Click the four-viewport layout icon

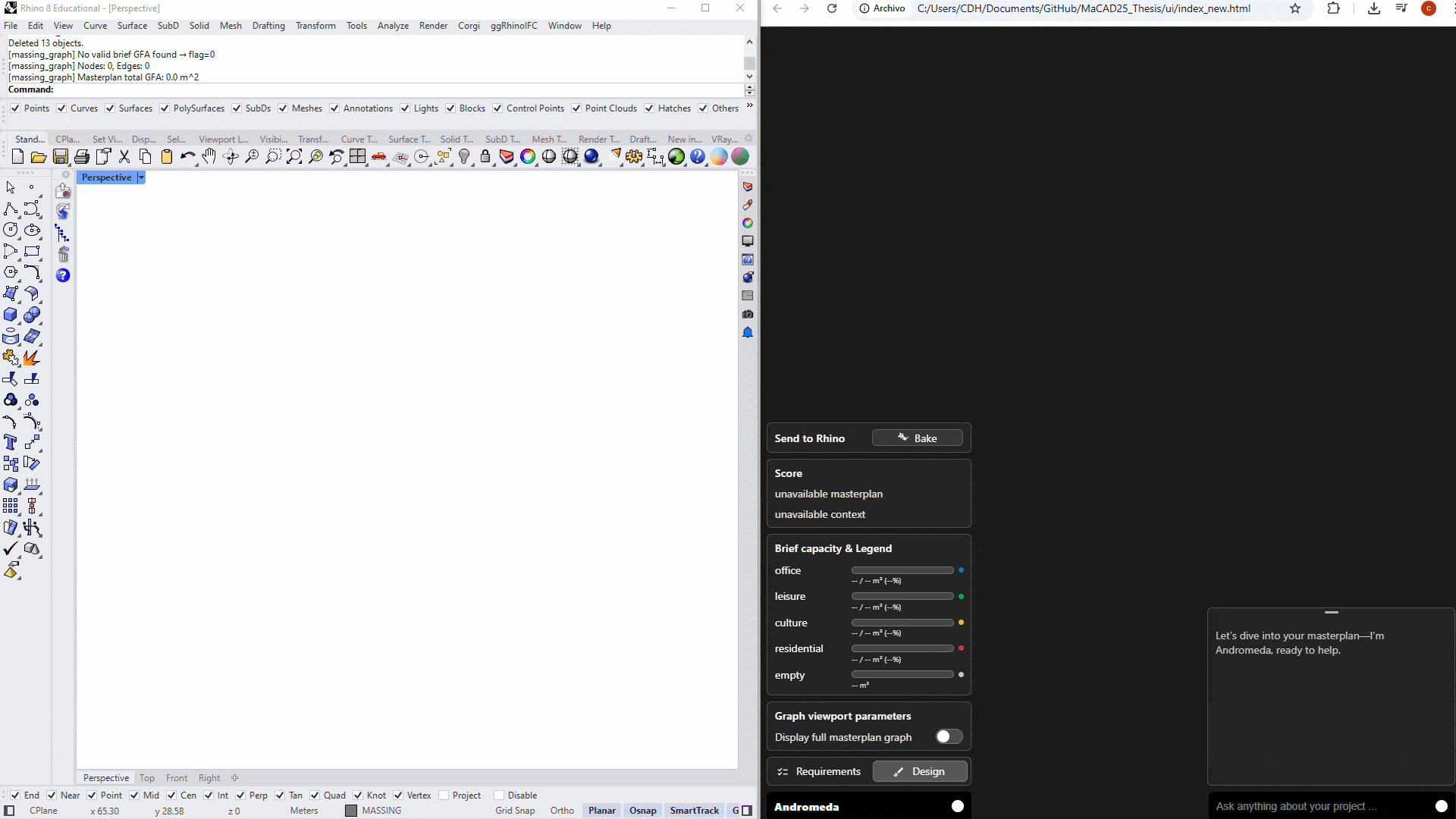click(357, 157)
